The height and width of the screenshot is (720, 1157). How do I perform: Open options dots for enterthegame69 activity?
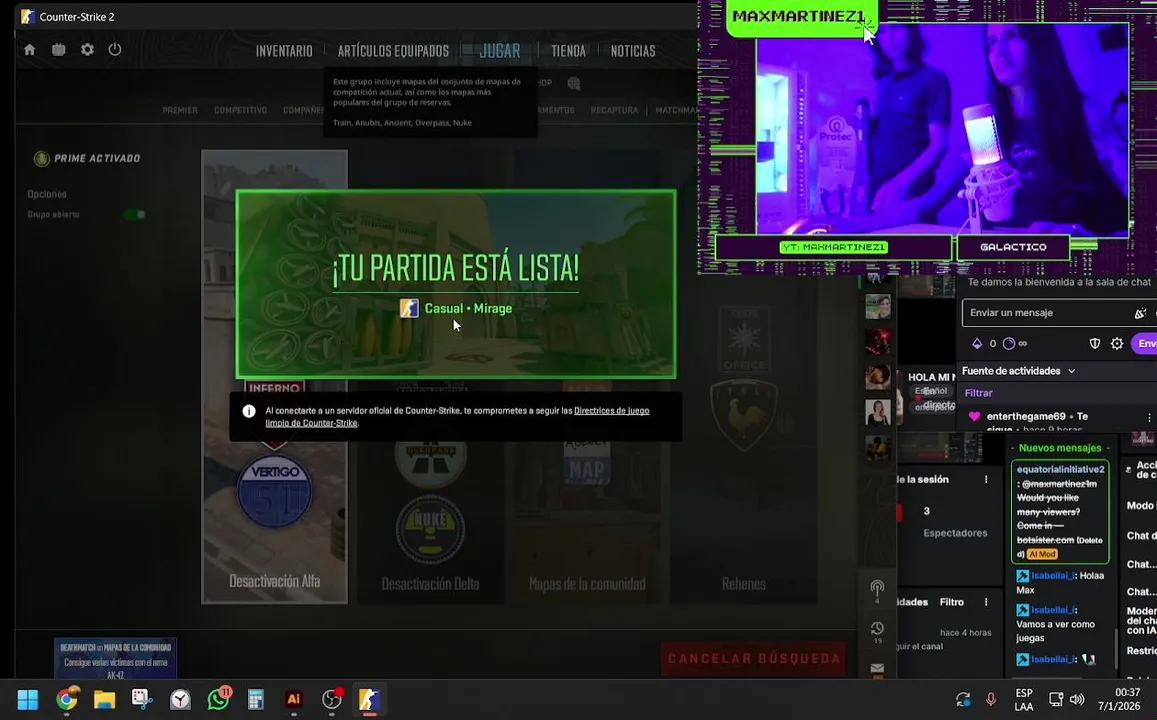[x=1149, y=418]
